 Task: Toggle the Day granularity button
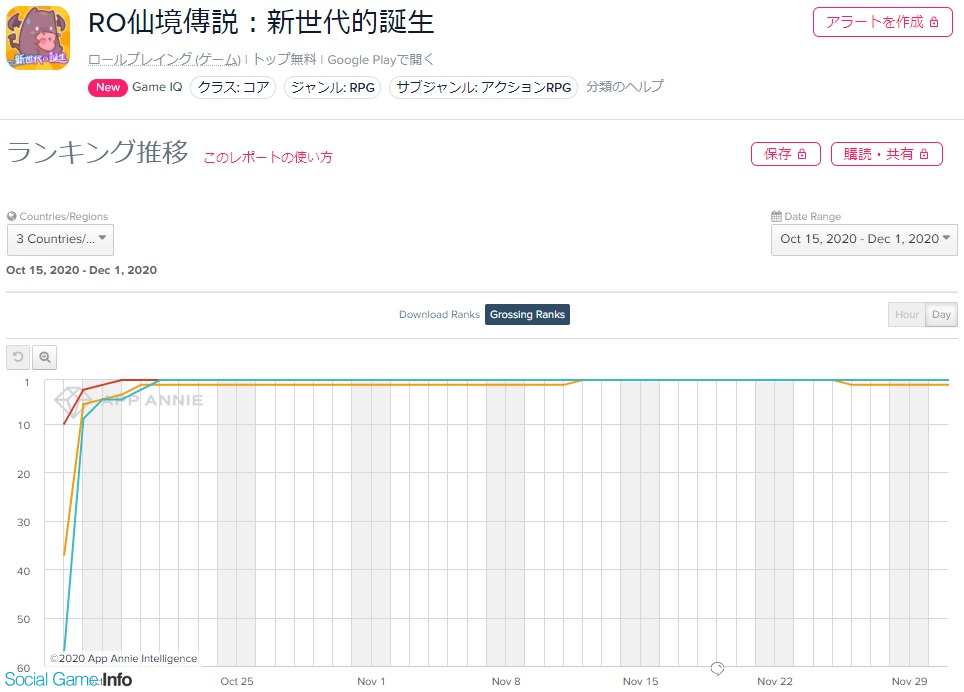click(x=941, y=314)
